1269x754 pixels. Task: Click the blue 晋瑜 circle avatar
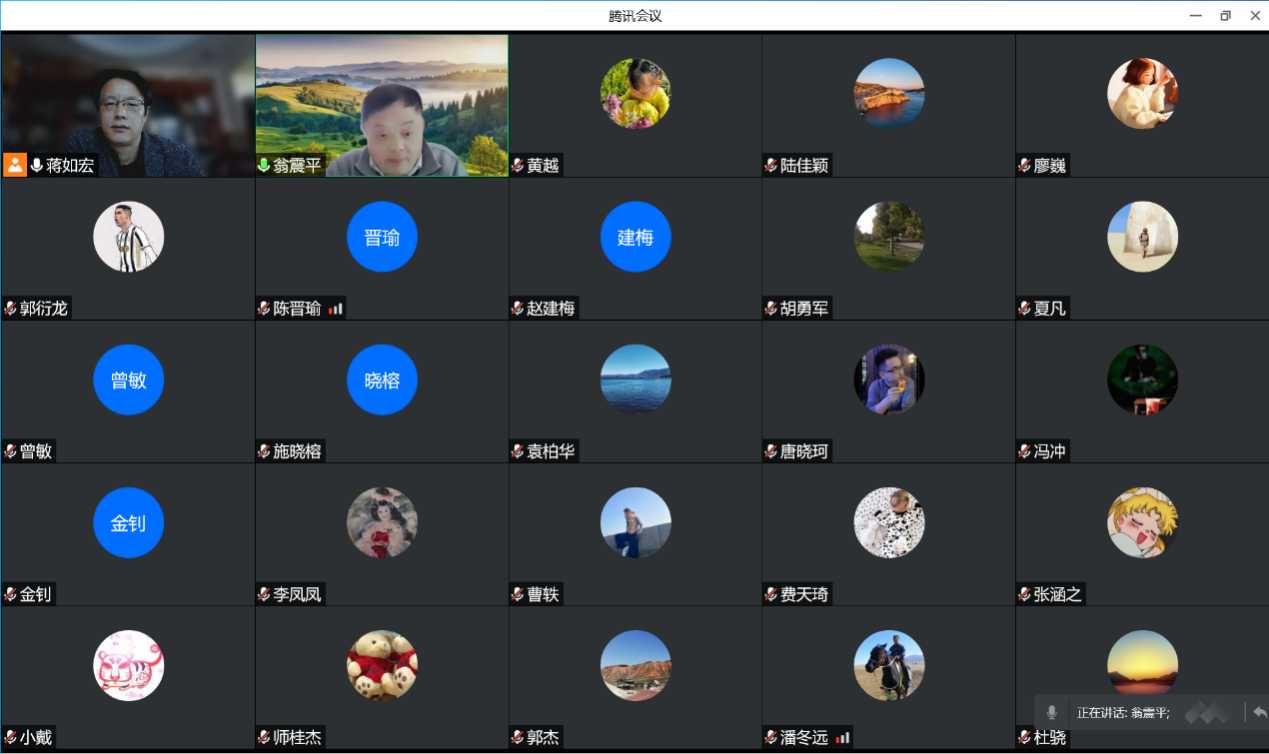click(382, 237)
